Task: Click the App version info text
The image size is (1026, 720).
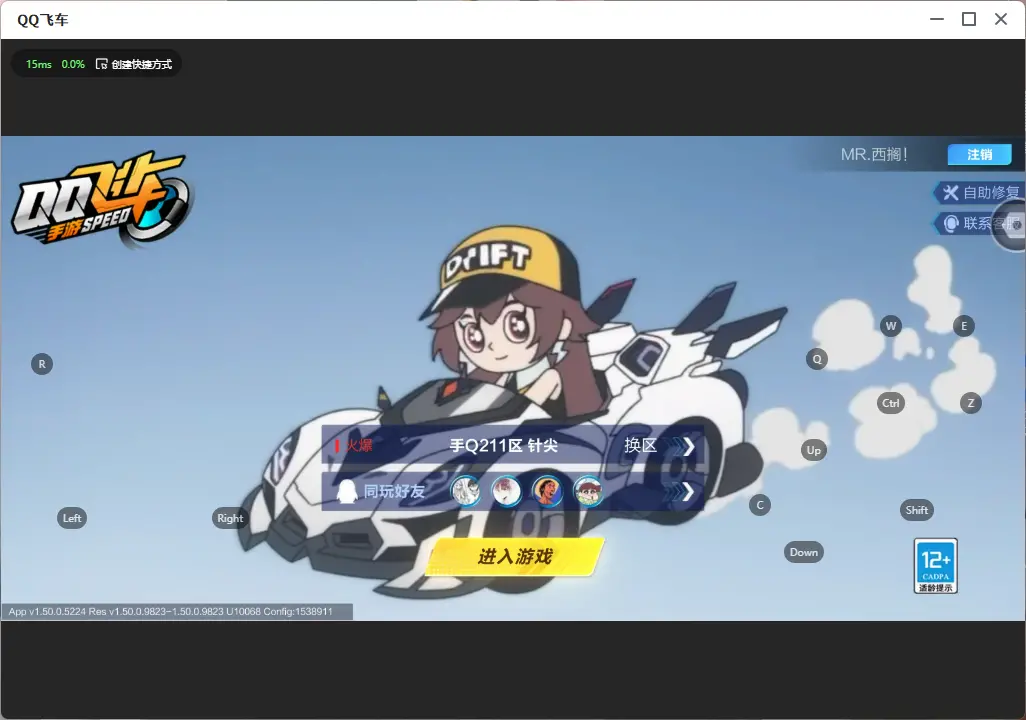Action: click(x=171, y=611)
